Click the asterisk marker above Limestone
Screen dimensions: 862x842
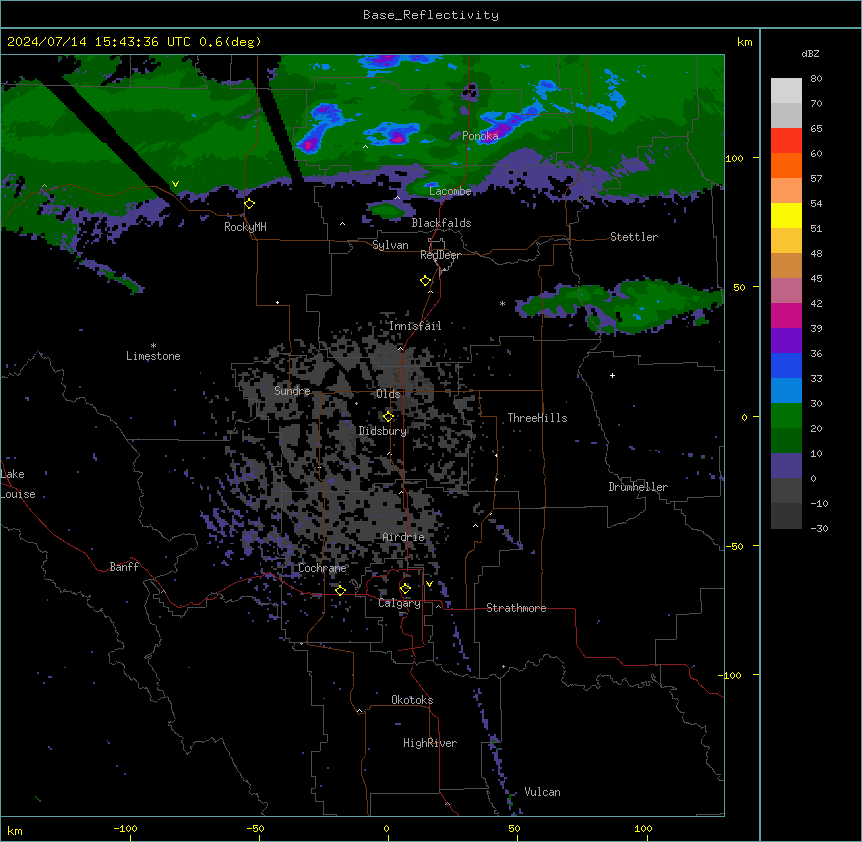pos(153,346)
